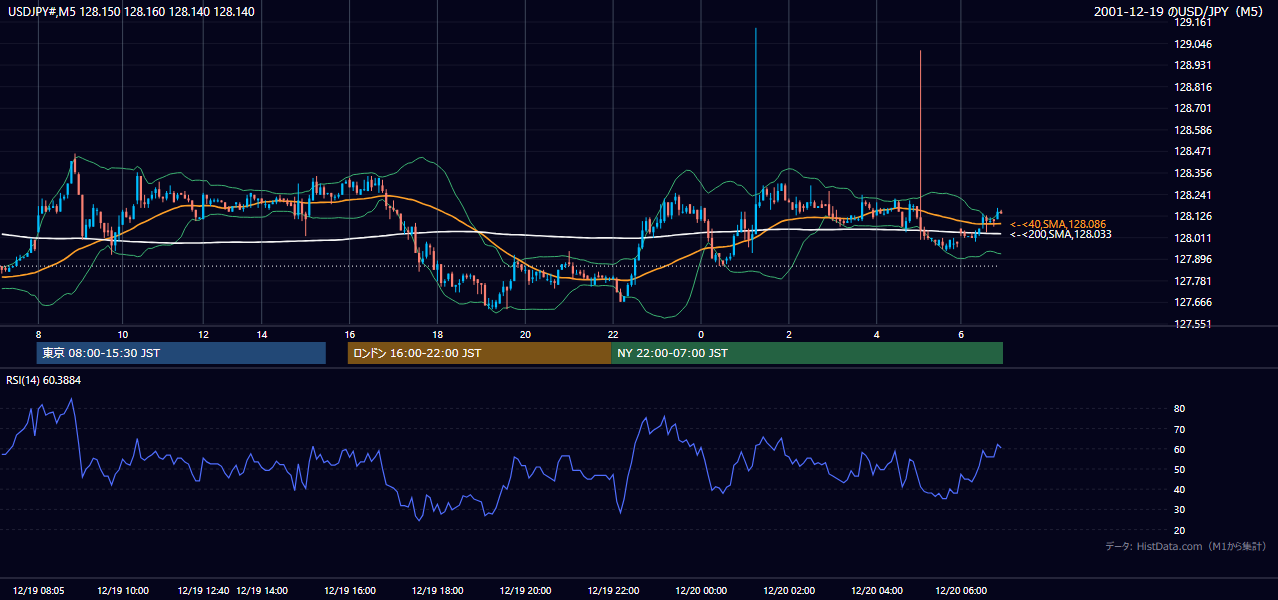1278x600 pixels.
Task: Select the London session bar ロンドン 16:00-22:00 JST
Action: click(x=479, y=353)
